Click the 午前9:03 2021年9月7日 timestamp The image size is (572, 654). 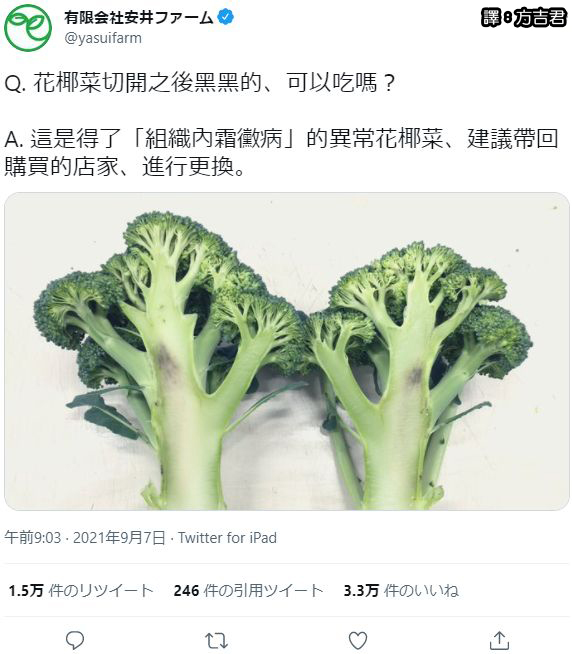(x=85, y=538)
